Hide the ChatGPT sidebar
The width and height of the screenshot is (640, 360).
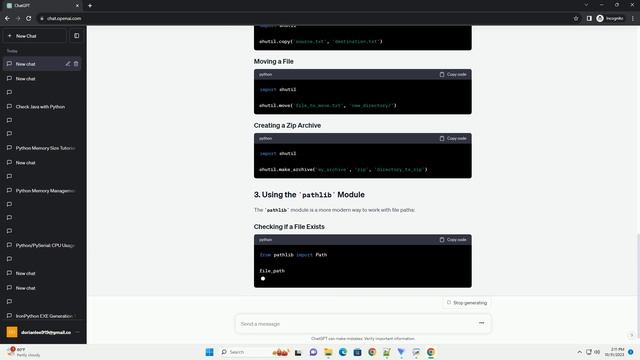click(x=76, y=36)
